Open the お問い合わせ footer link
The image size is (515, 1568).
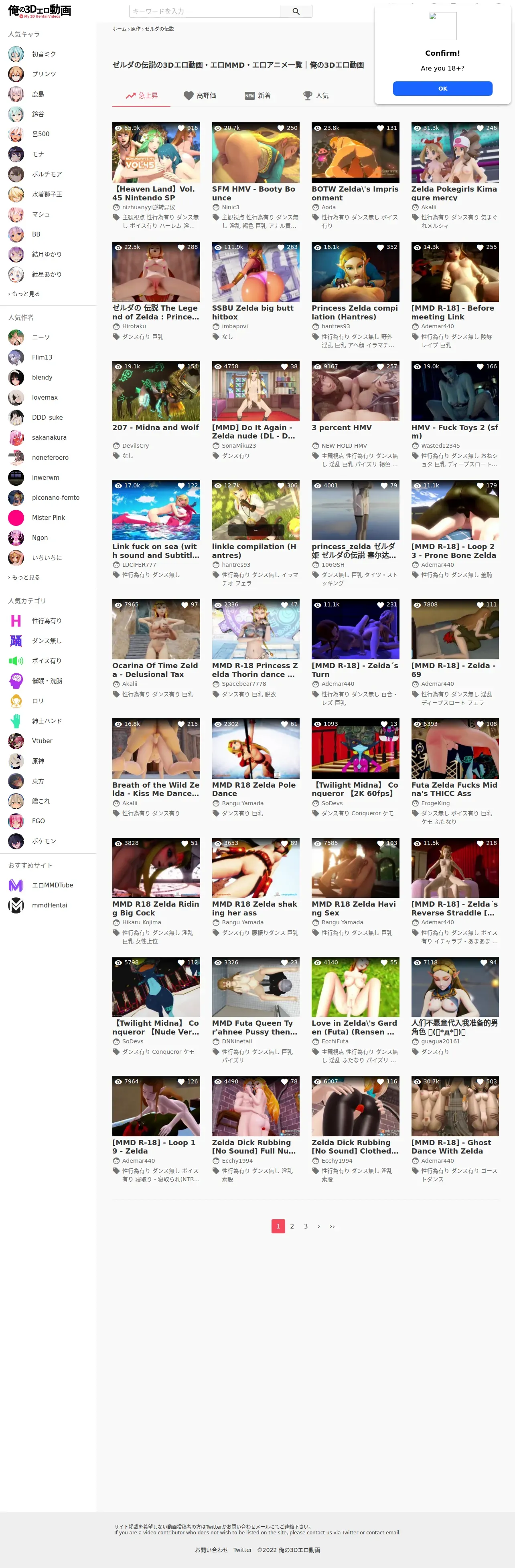click(x=211, y=1550)
